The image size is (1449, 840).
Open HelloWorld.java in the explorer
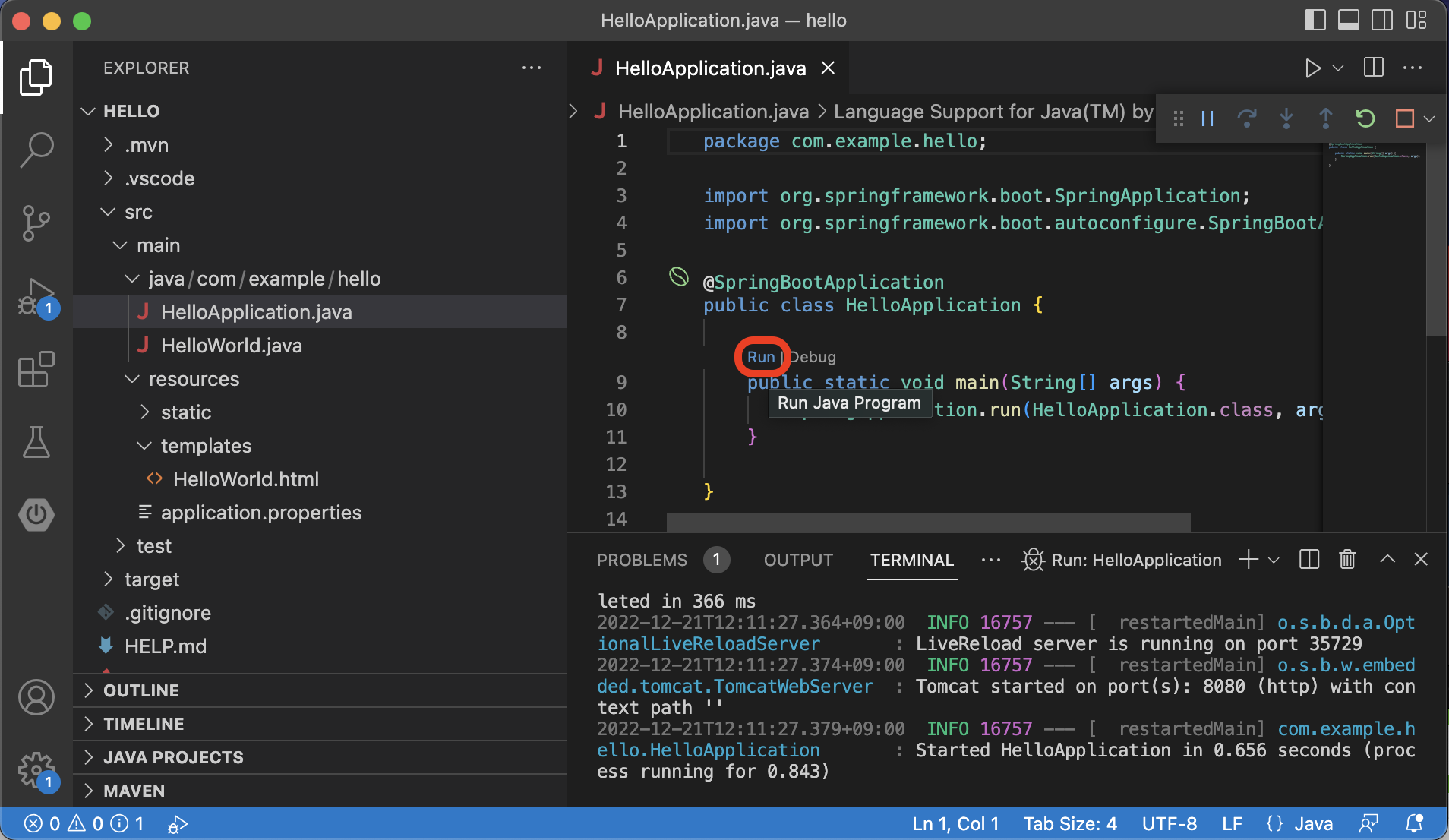pos(320,345)
